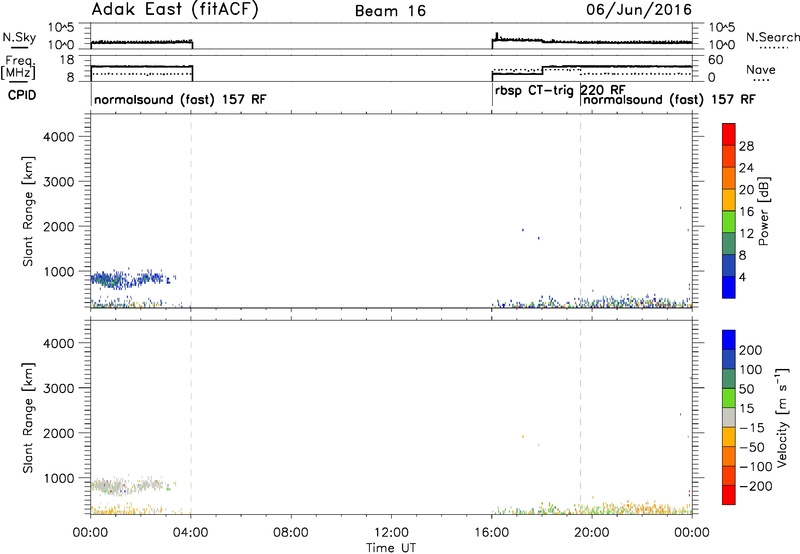
Task: Click the gray segment of velocity colorbar
Action: pos(729,417)
